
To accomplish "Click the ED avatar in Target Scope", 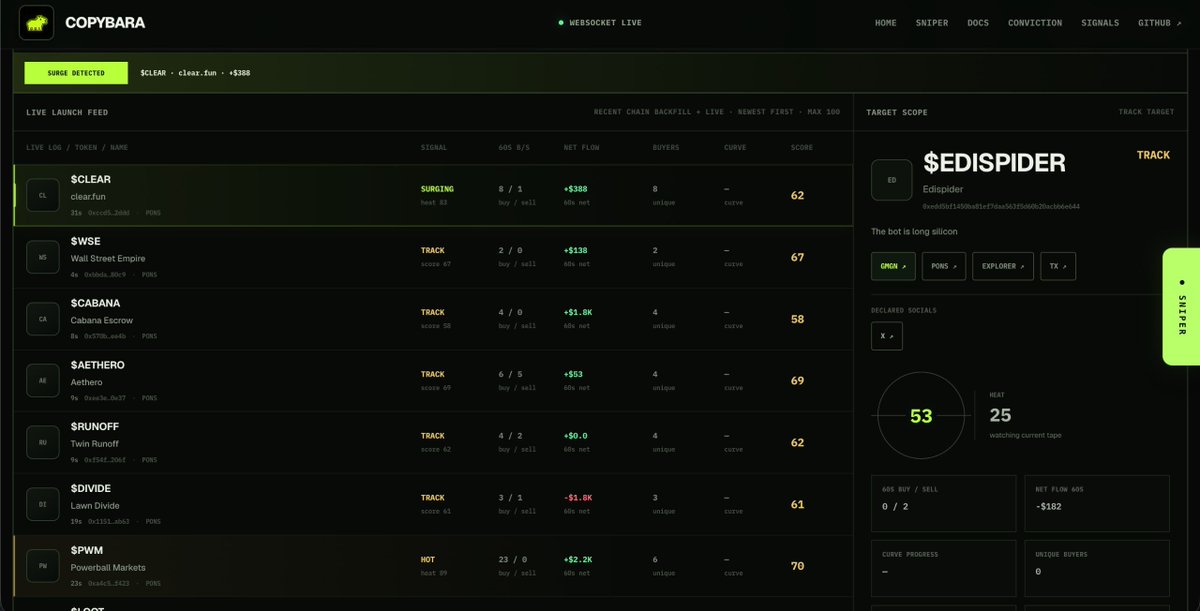I will point(892,180).
